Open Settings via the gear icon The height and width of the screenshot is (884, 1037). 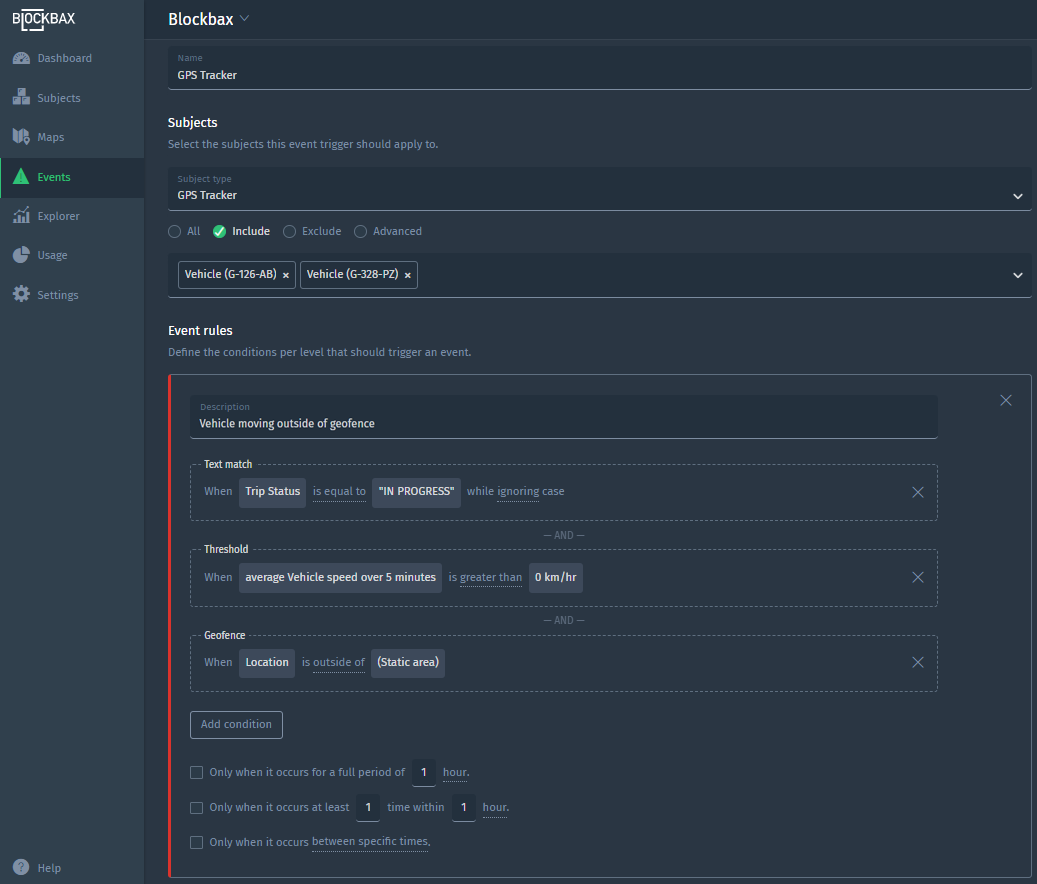point(21,295)
